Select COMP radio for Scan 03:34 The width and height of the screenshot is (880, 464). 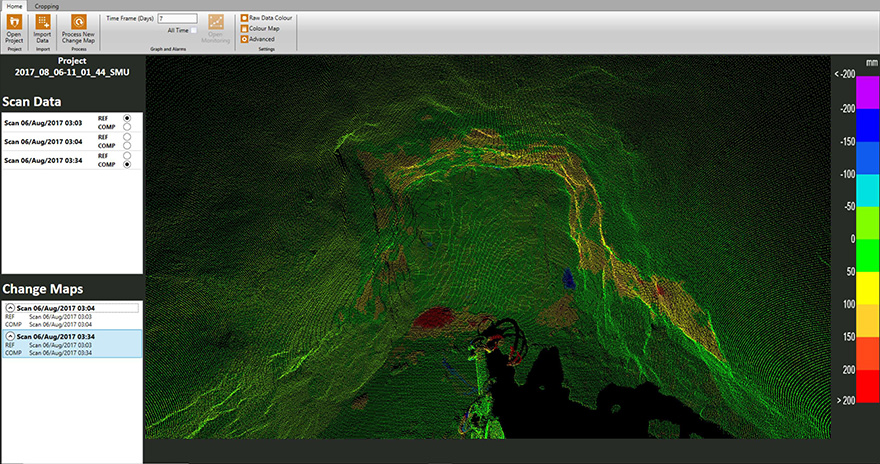127,164
